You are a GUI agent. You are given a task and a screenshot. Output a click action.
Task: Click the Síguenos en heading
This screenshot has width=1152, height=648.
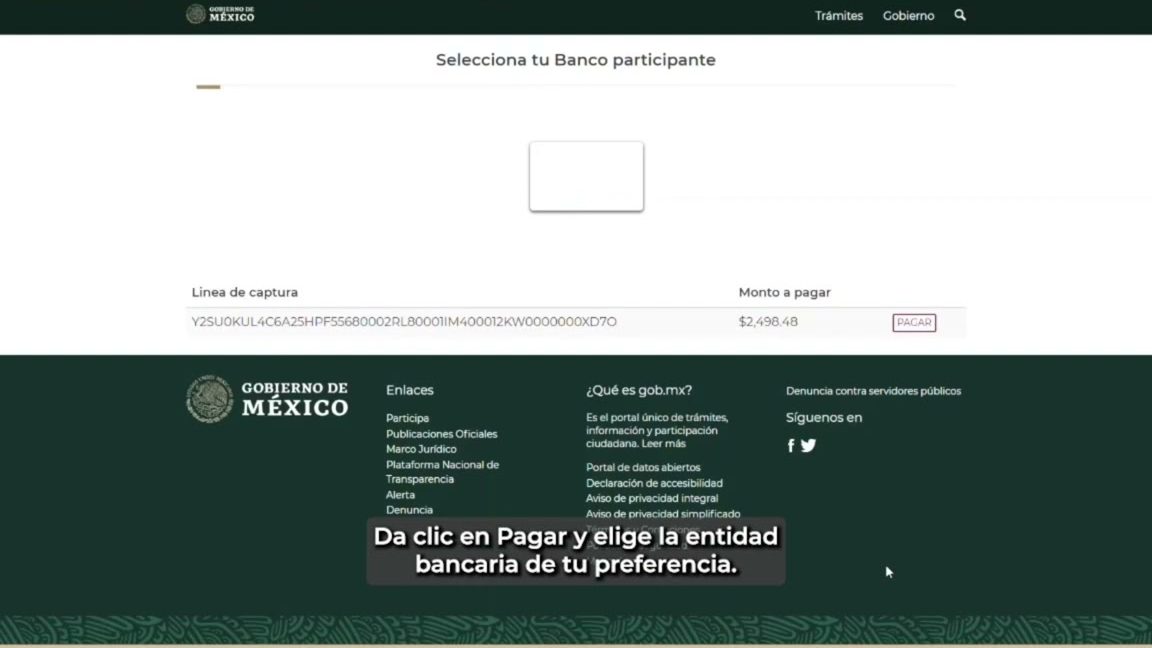[x=824, y=417]
